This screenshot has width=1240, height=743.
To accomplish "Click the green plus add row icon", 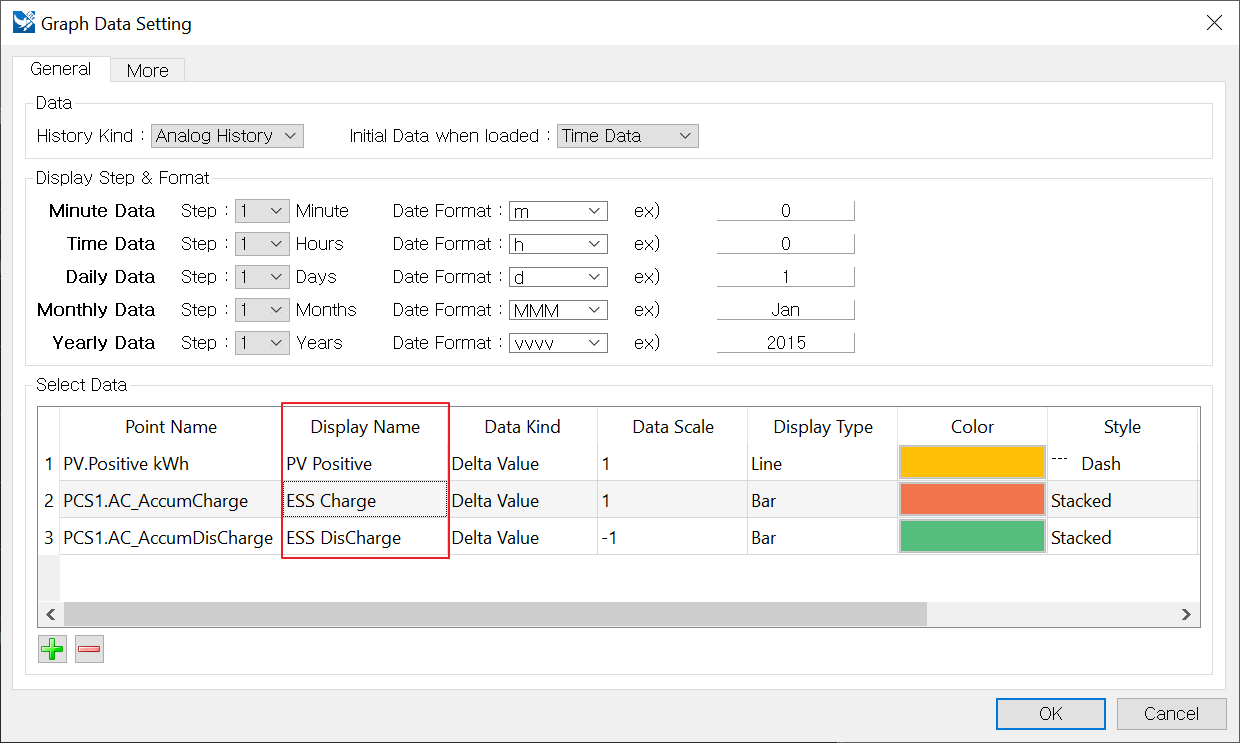I will [x=52, y=650].
